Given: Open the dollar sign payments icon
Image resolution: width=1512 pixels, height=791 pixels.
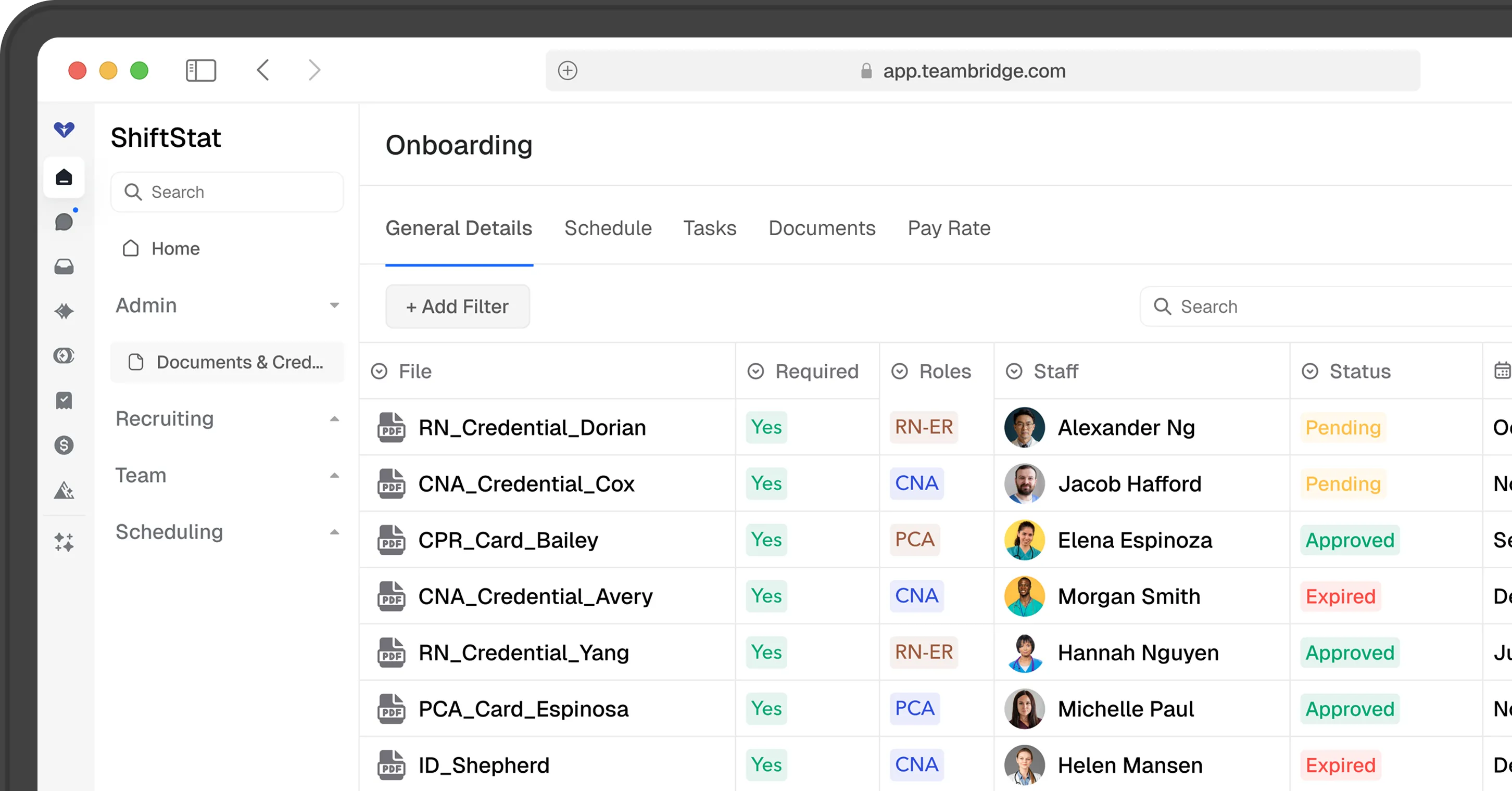Looking at the screenshot, I should point(64,445).
